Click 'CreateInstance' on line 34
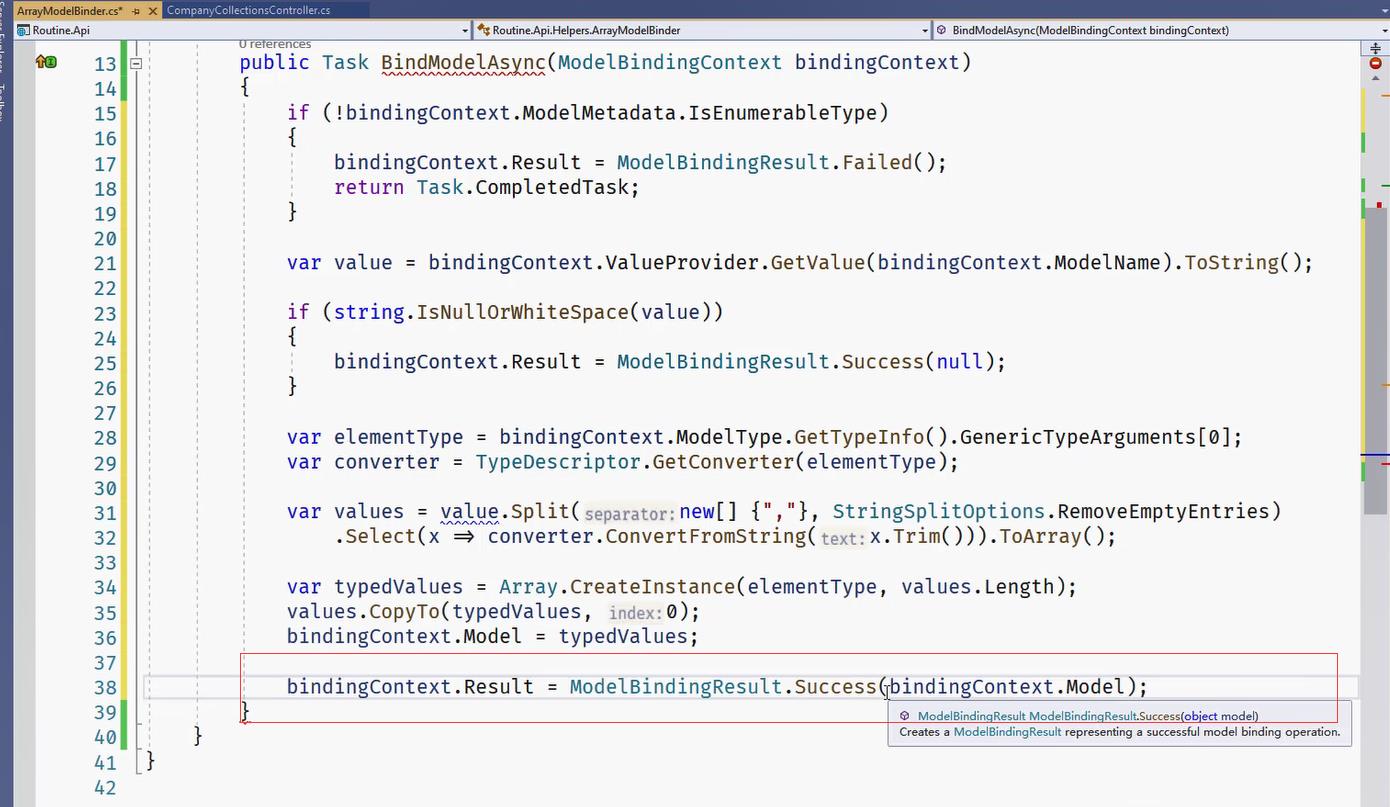 [652, 586]
